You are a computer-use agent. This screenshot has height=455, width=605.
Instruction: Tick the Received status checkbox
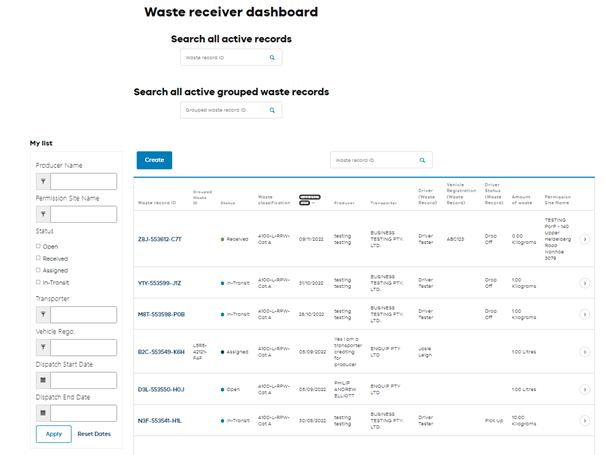(x=38, y=258)
